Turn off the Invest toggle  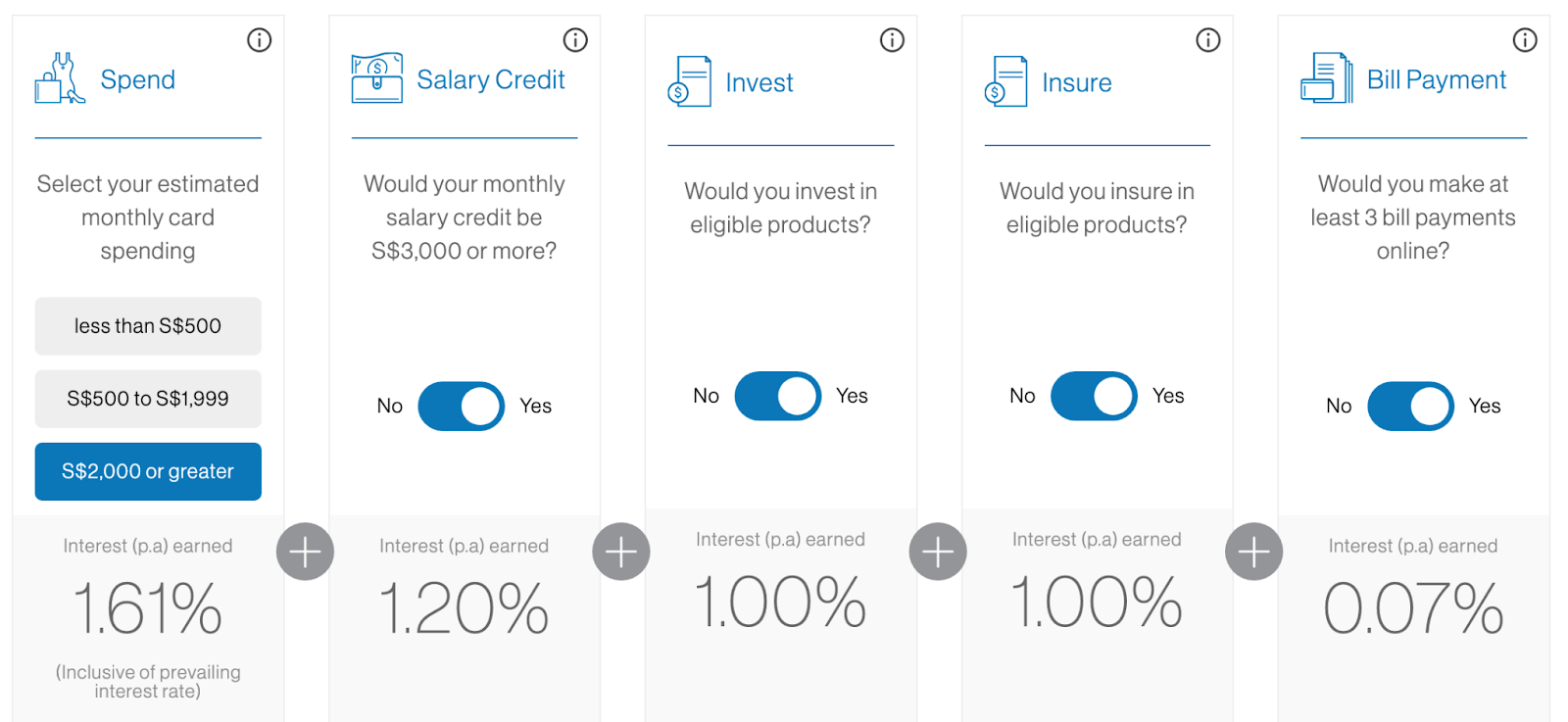click(778, 396)
